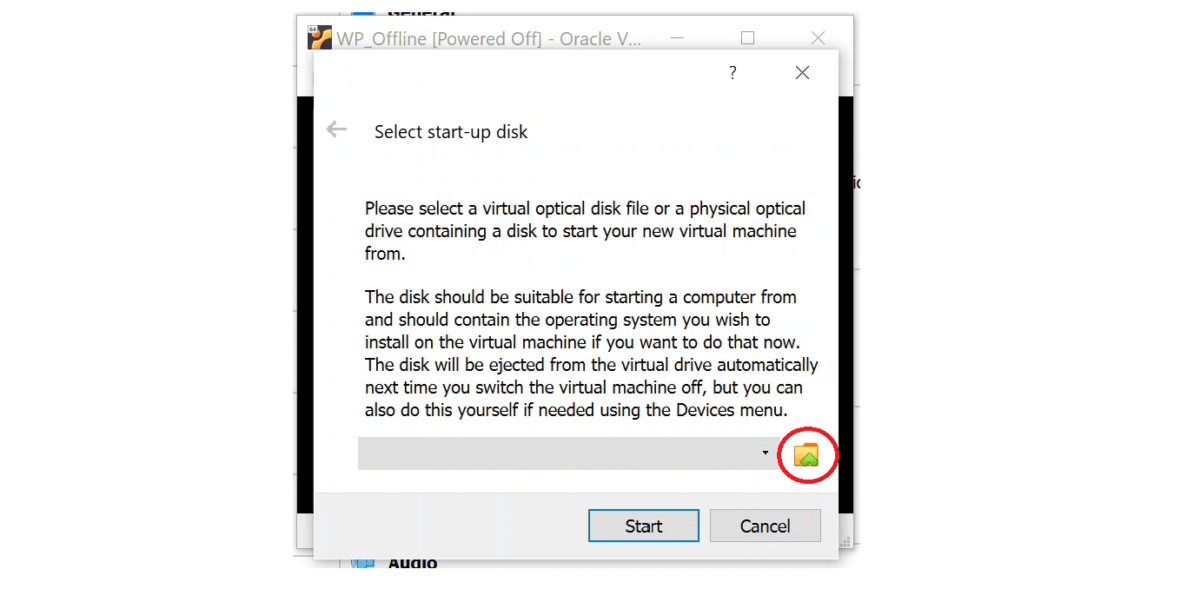Open the Audio section label
1200x589 pixels.
(x=413, y=563)
